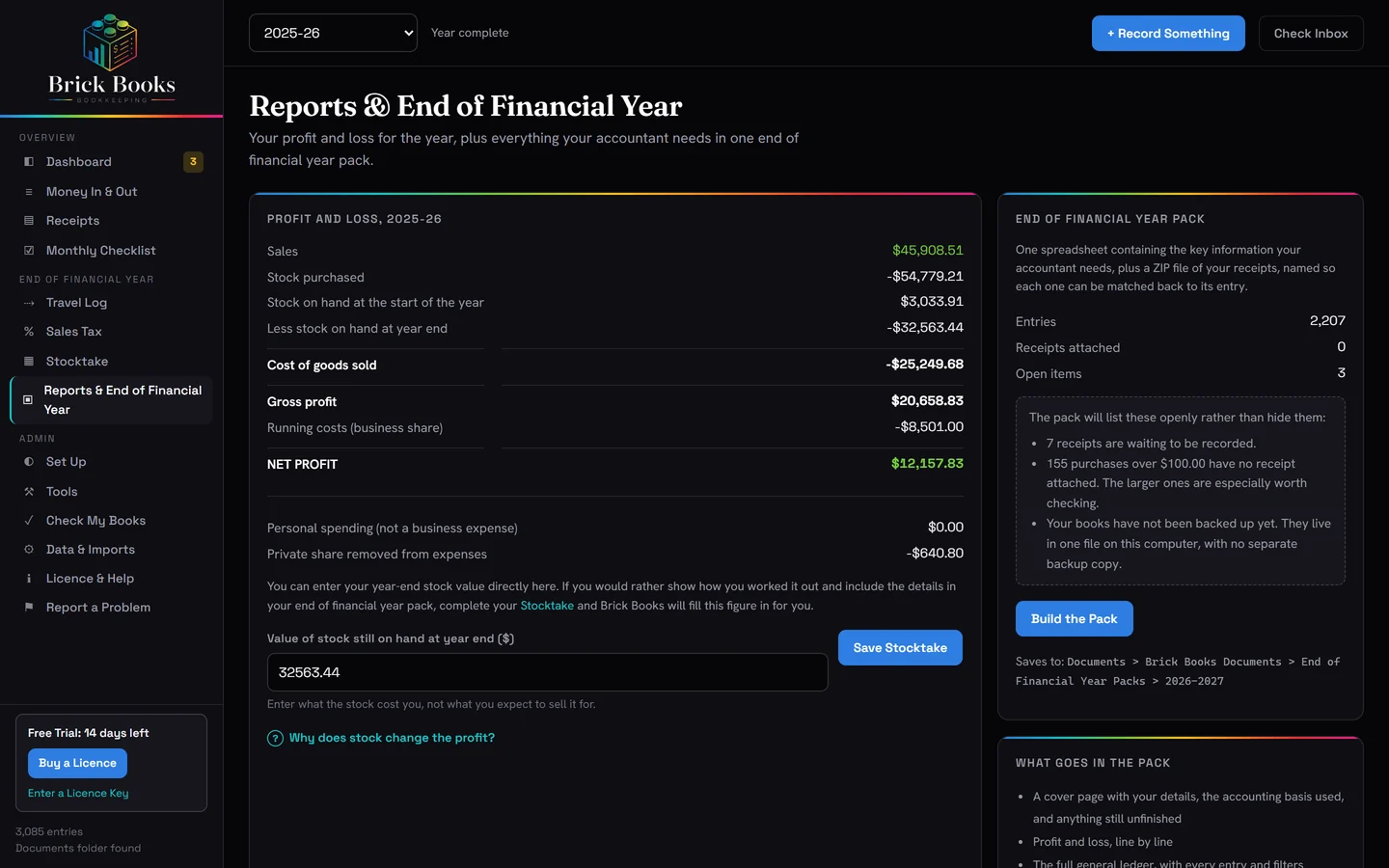Click the Monthly Checklist checkbox icon

(29, 251)
